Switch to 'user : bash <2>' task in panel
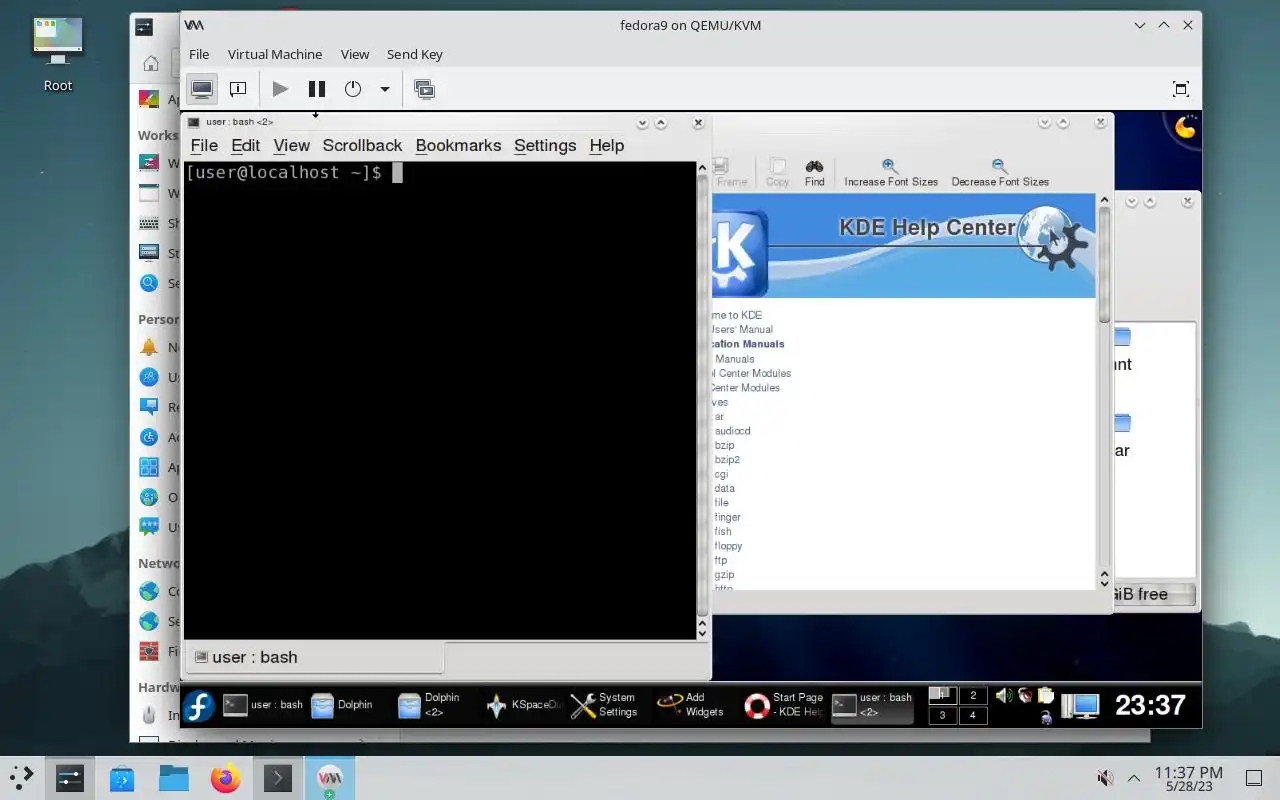The image size is (1280, 800). click(871, 705)
